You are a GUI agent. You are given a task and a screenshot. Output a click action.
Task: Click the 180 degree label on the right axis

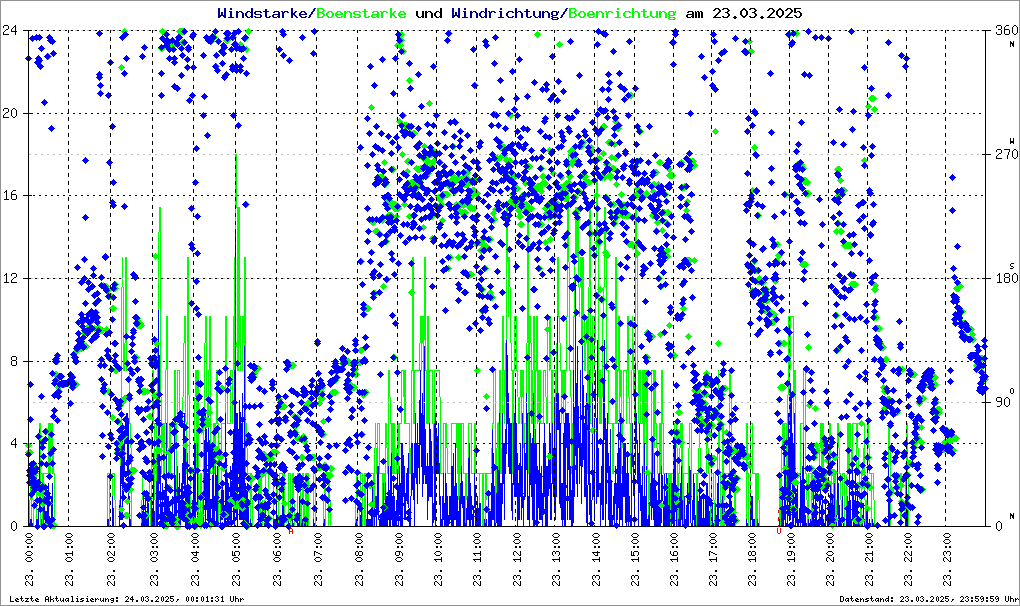click(x=1005, y=279)
